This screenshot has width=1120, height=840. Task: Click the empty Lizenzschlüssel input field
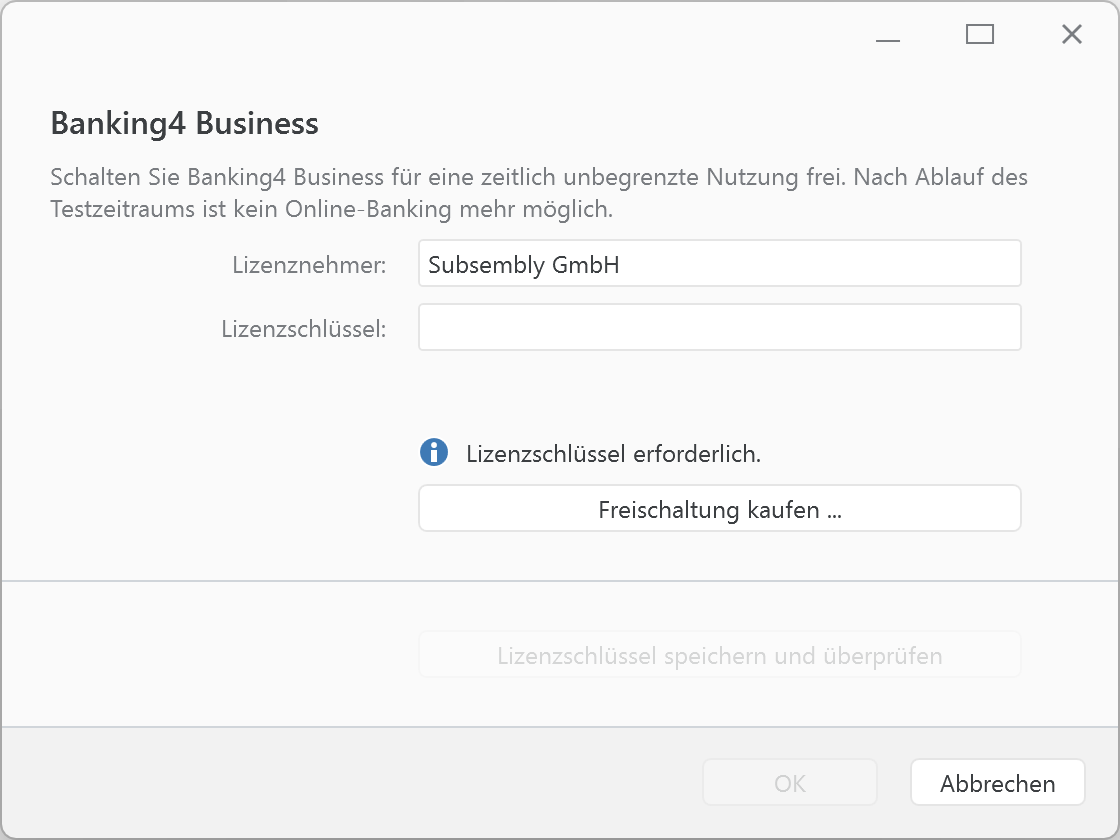click(x=719, y=327)
